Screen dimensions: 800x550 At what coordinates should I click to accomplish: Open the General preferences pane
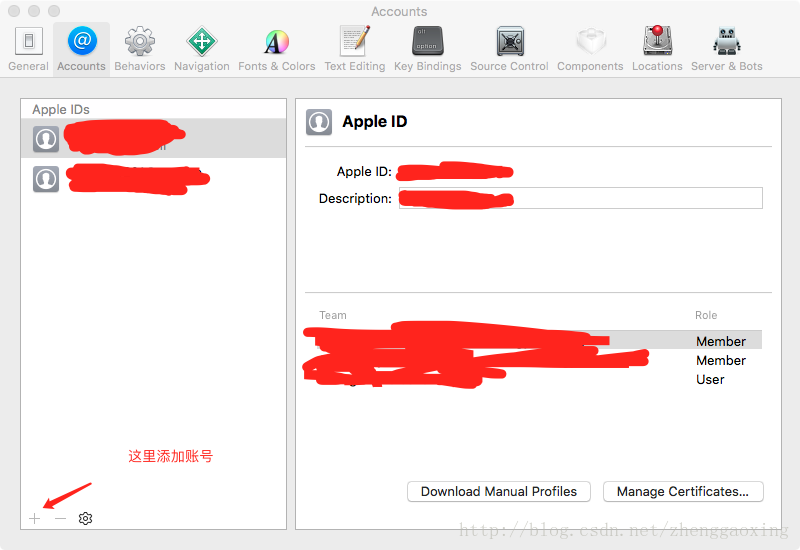pos(28,49)
